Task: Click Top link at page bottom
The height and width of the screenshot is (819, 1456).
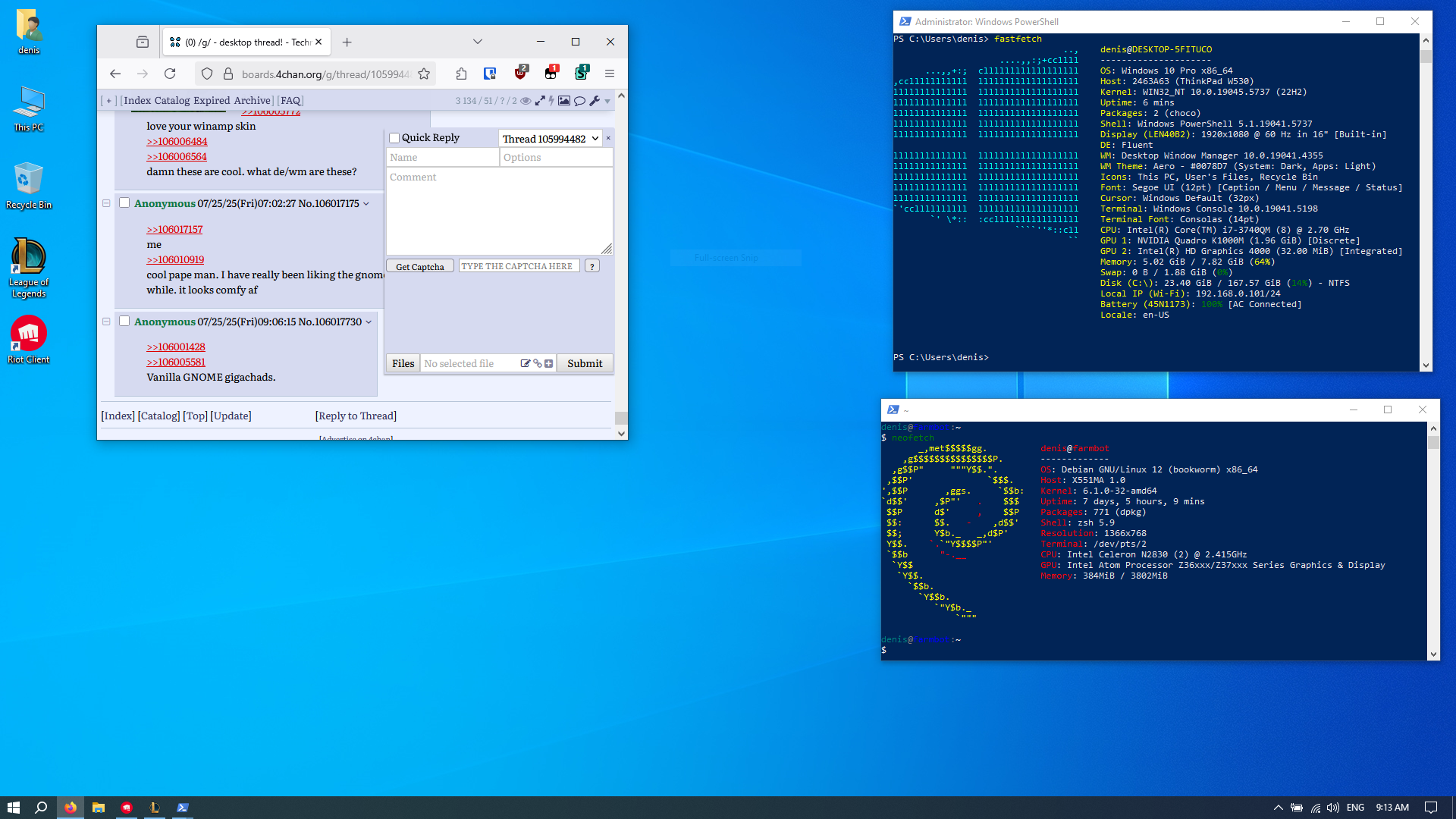Action: 195,416
